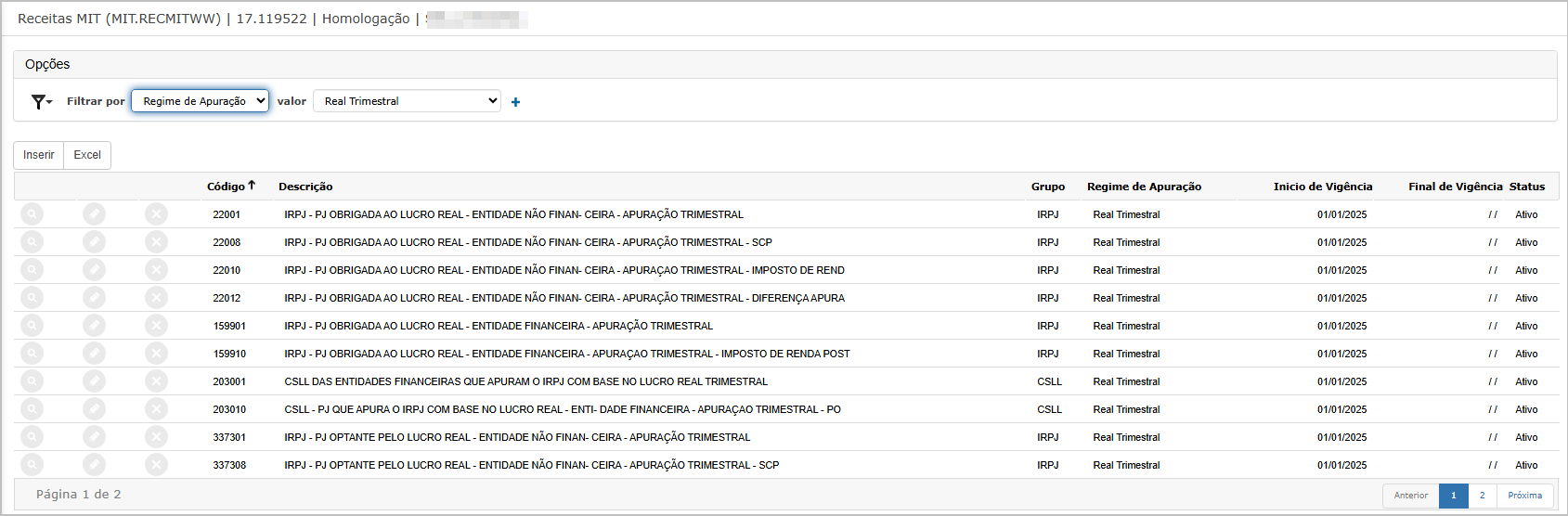Click the view magnifier icon for code 22001

32,214
